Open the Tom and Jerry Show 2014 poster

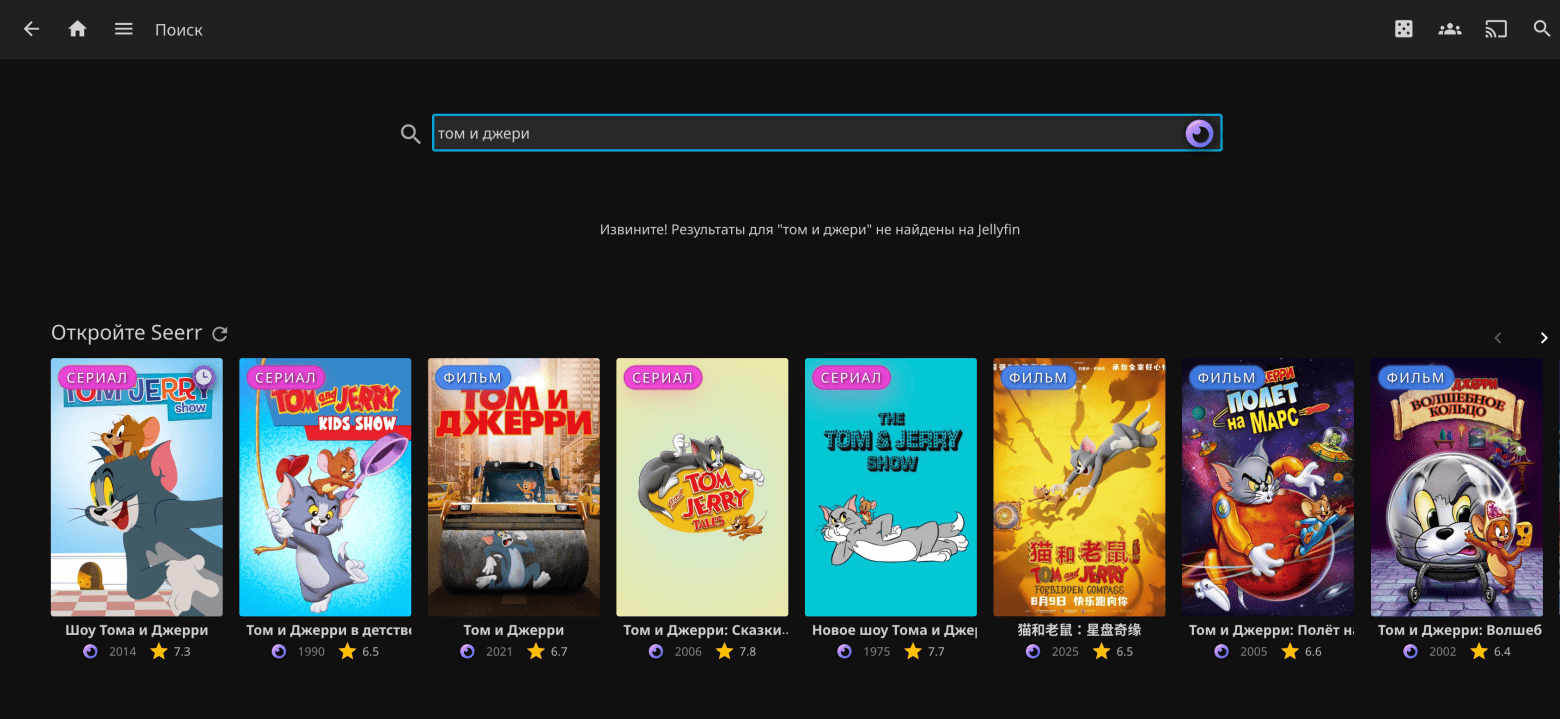(x=137, y=487)
